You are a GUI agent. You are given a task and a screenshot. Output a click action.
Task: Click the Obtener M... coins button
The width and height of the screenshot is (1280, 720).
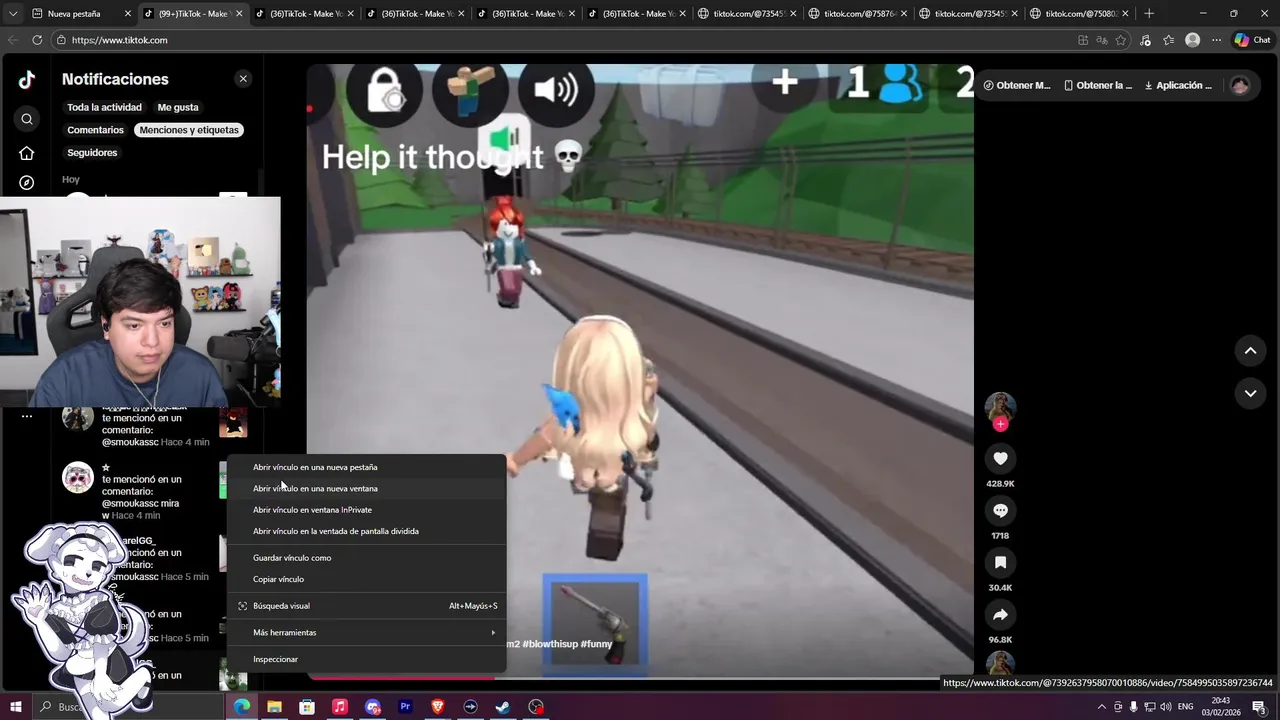(1017, 86)
